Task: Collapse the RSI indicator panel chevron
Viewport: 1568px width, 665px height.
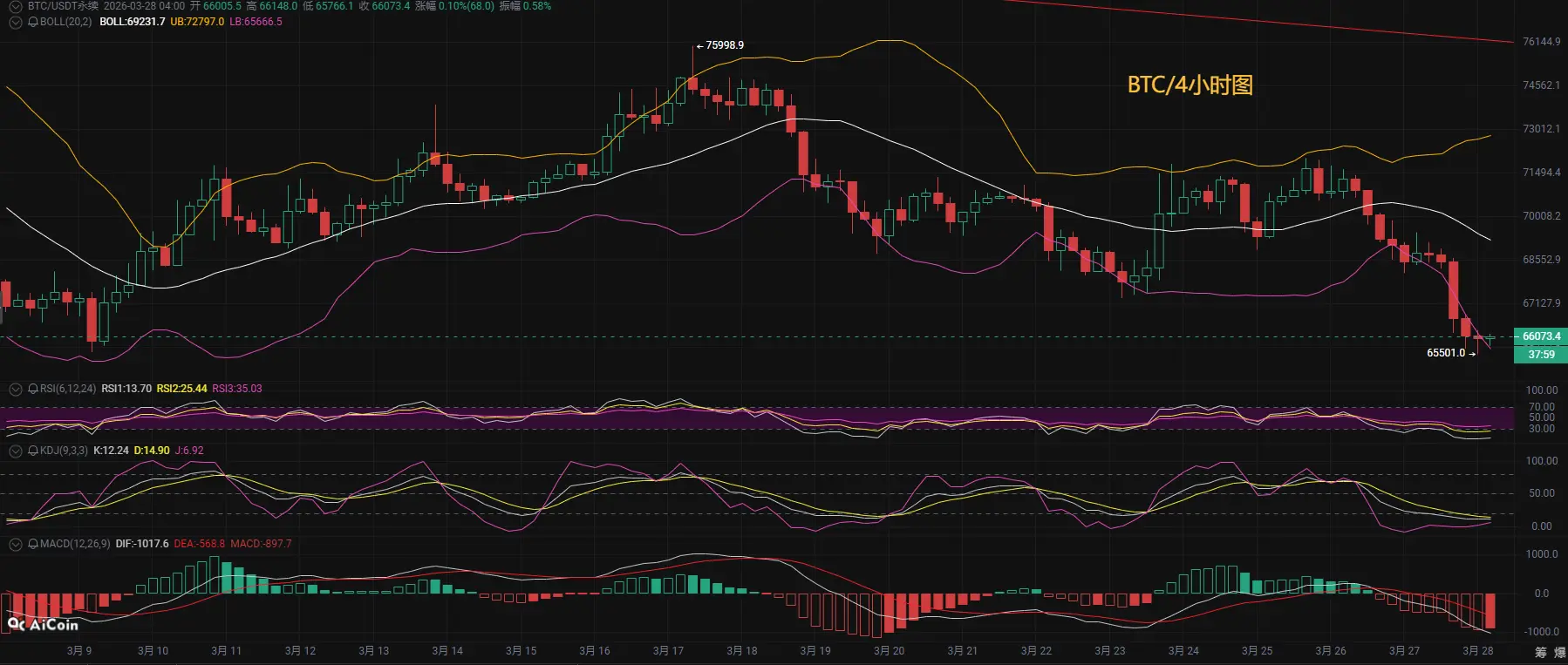Action: click(15, 389)
